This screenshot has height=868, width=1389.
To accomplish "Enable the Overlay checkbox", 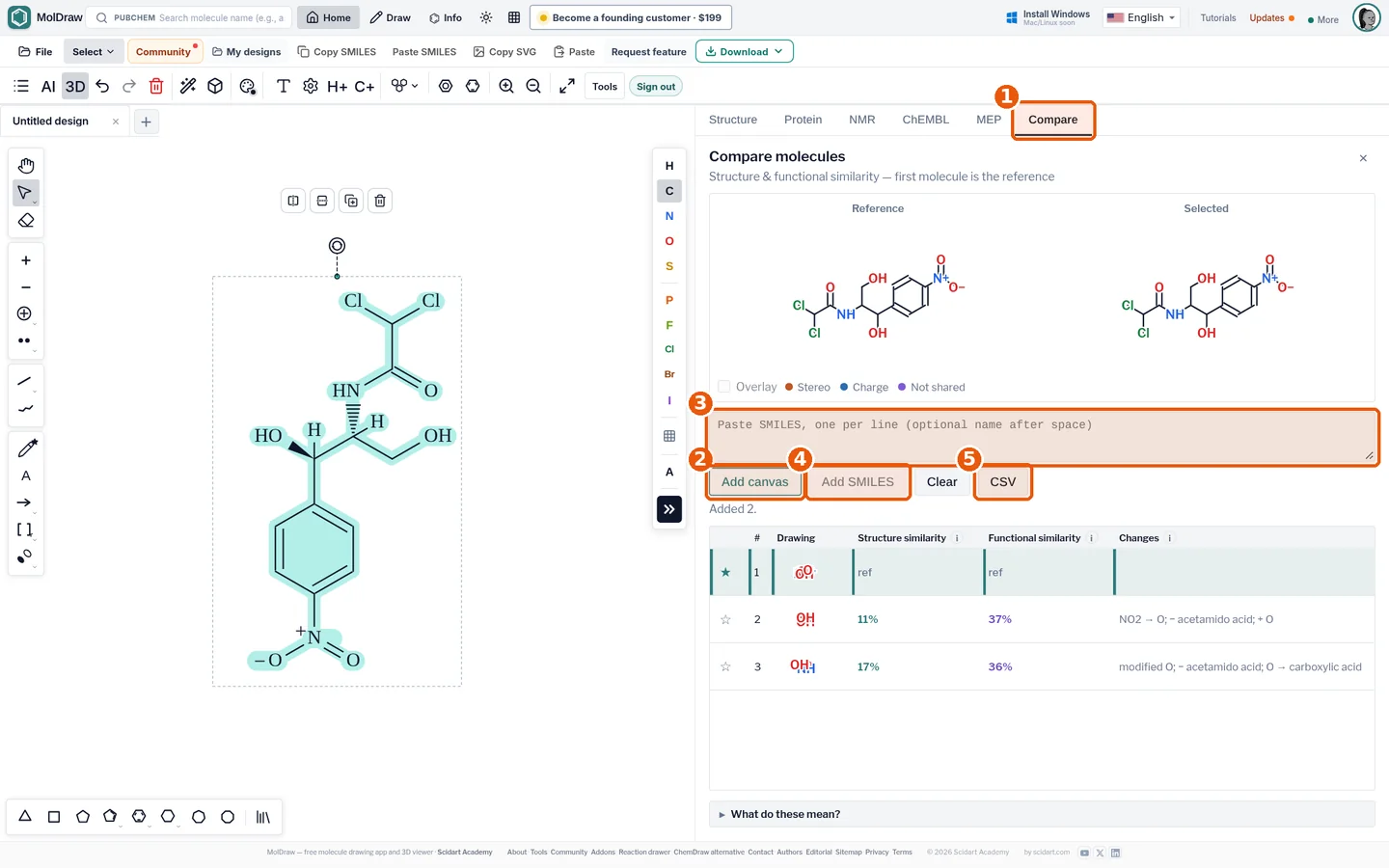I will coord(724,387).
